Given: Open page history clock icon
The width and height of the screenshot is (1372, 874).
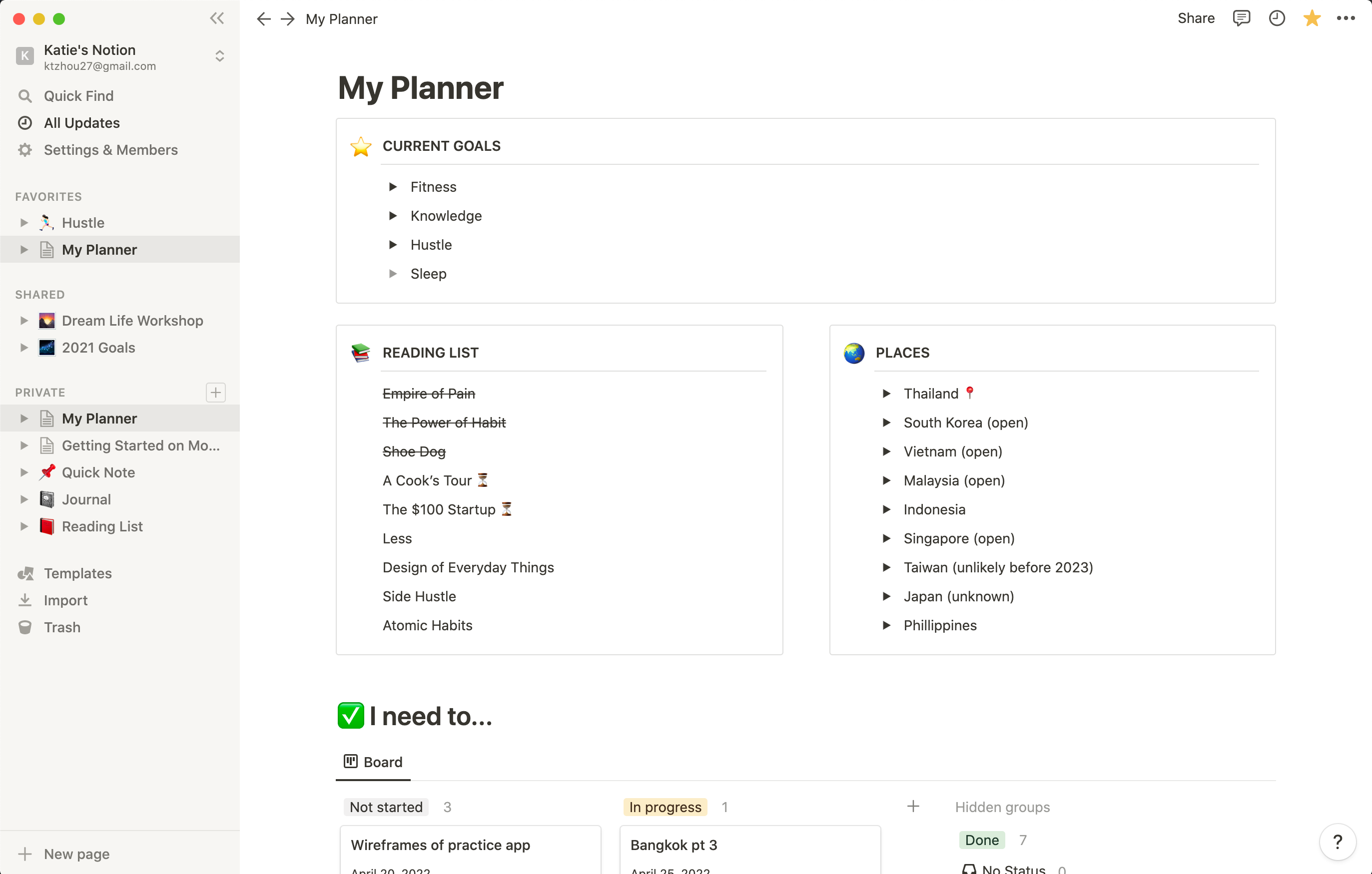Looking at the screenshot, I should coord(1276,19).
